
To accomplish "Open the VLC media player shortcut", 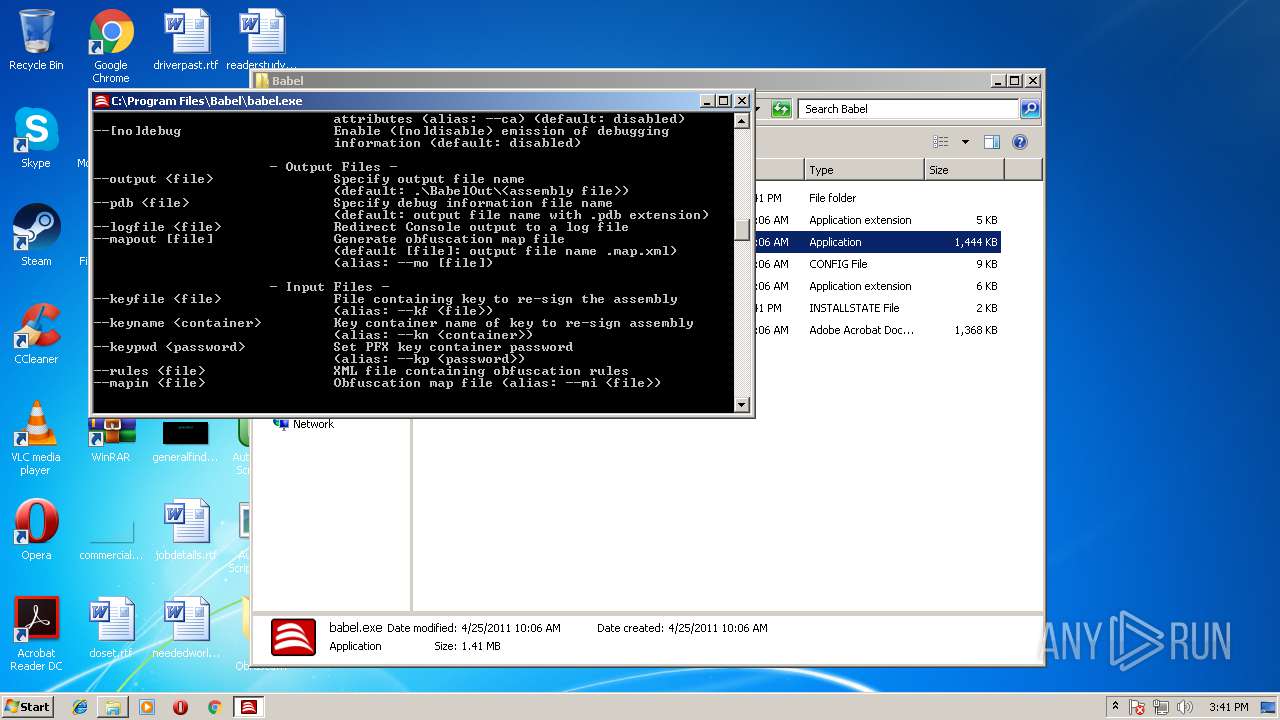I will 36,438.
